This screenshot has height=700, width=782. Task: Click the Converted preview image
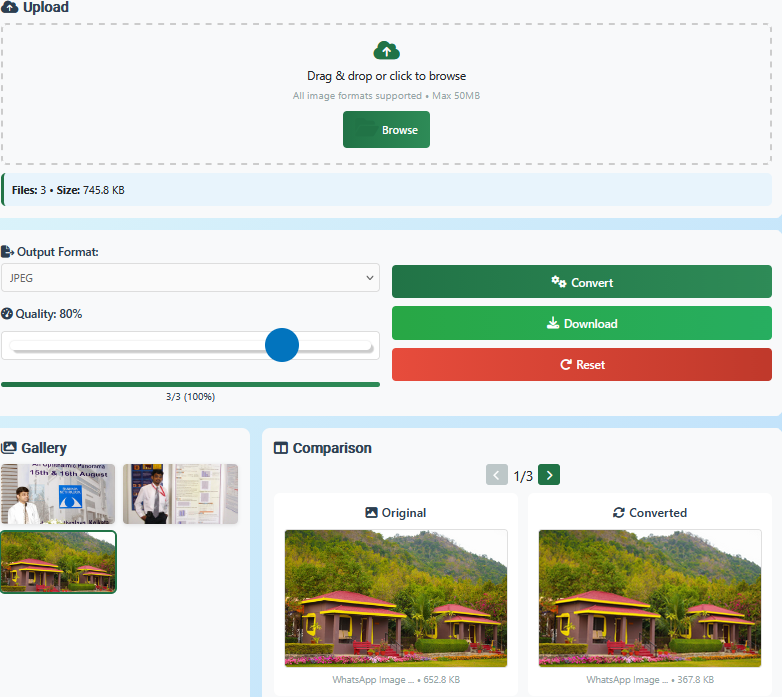pyautogui.click(x=649, y=598)
